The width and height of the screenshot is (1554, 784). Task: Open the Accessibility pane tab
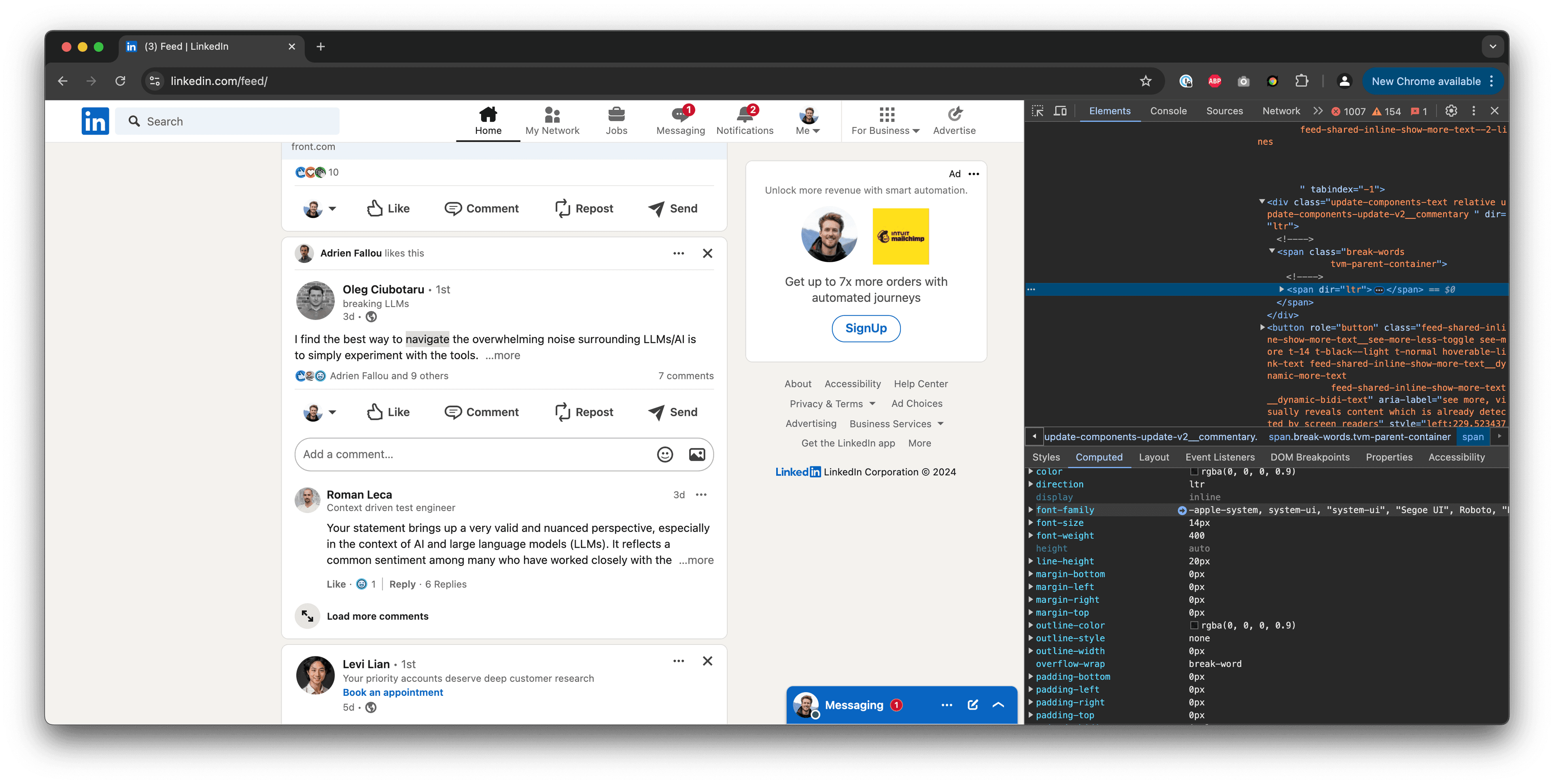[1456, 457]
